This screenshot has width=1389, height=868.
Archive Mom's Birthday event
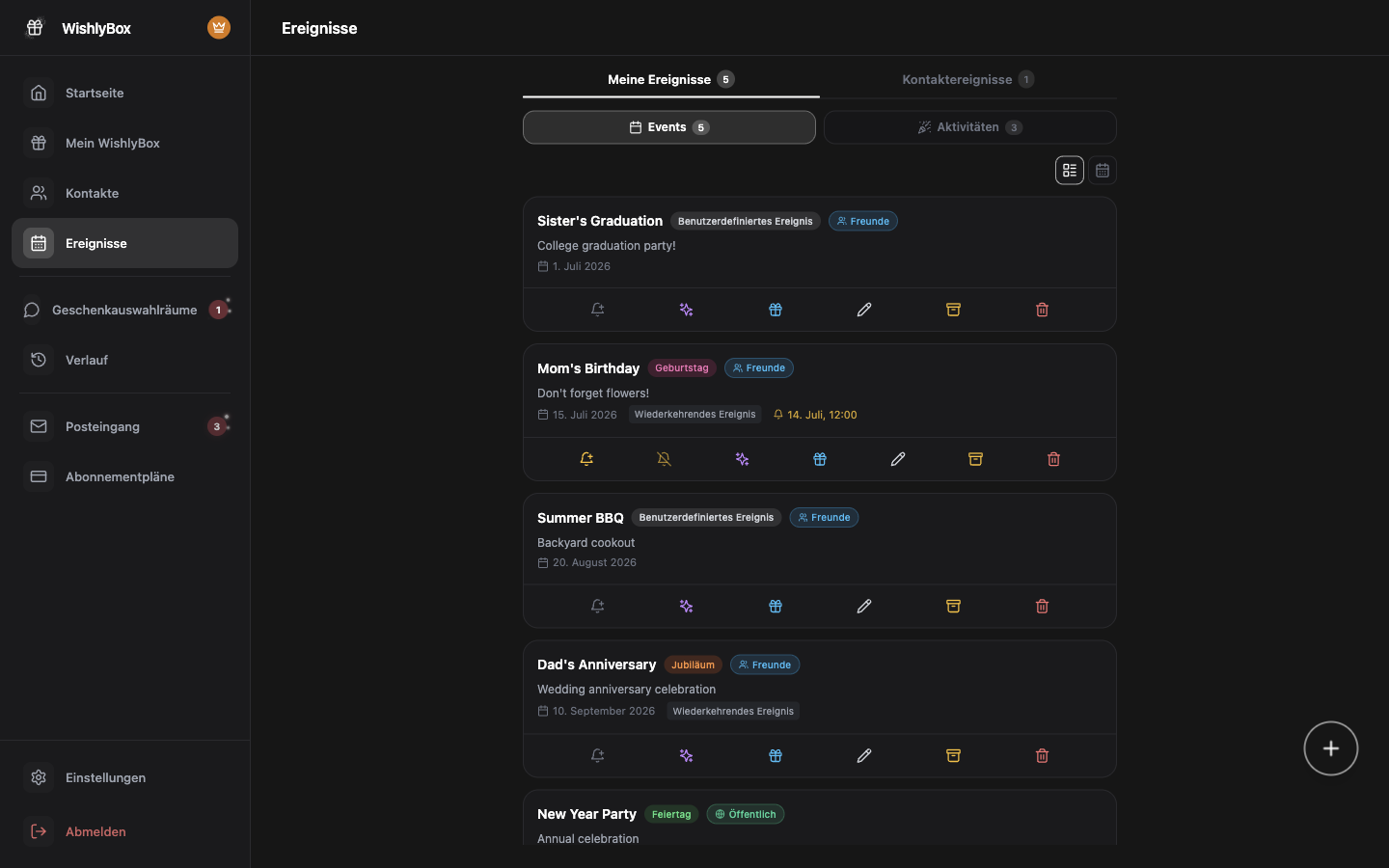coord(976,459)
